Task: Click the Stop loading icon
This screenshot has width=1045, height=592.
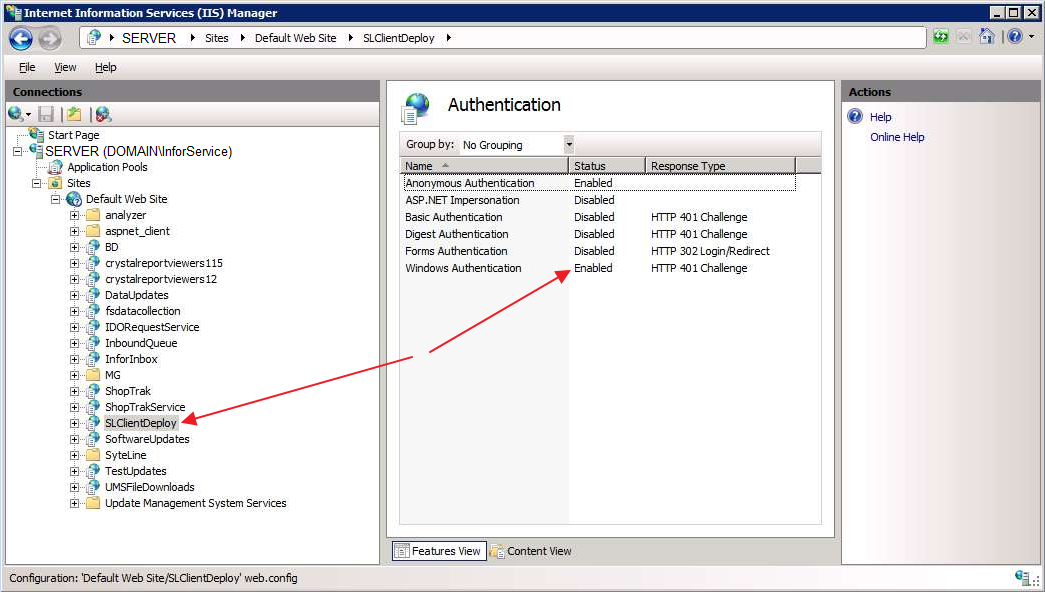Action: click(963, 37)
